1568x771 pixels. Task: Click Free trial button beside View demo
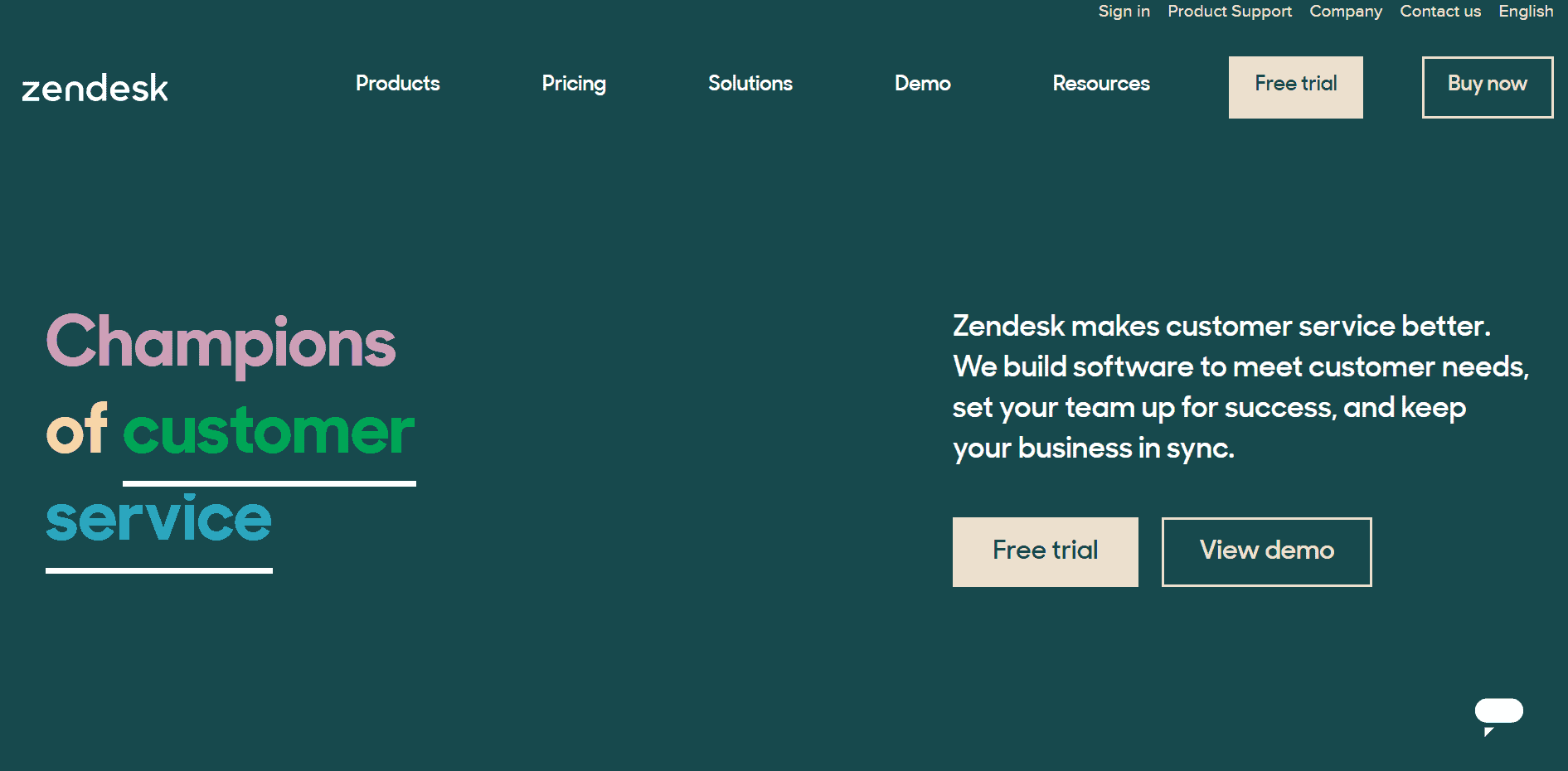coord(1046,552)
